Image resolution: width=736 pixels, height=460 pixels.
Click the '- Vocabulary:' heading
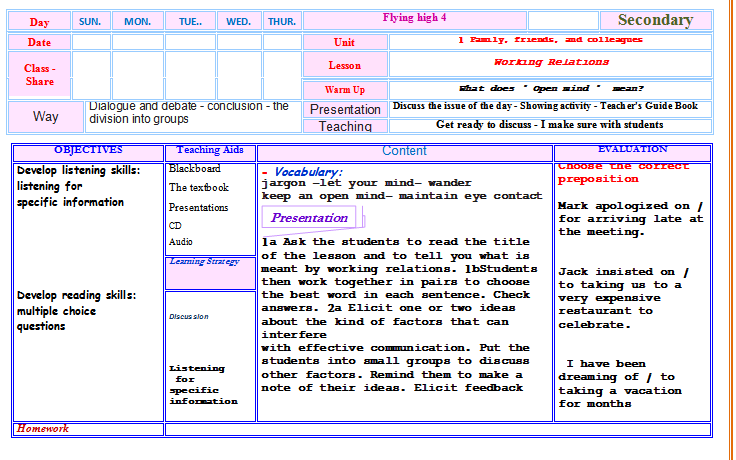click(x=302, y=172)
